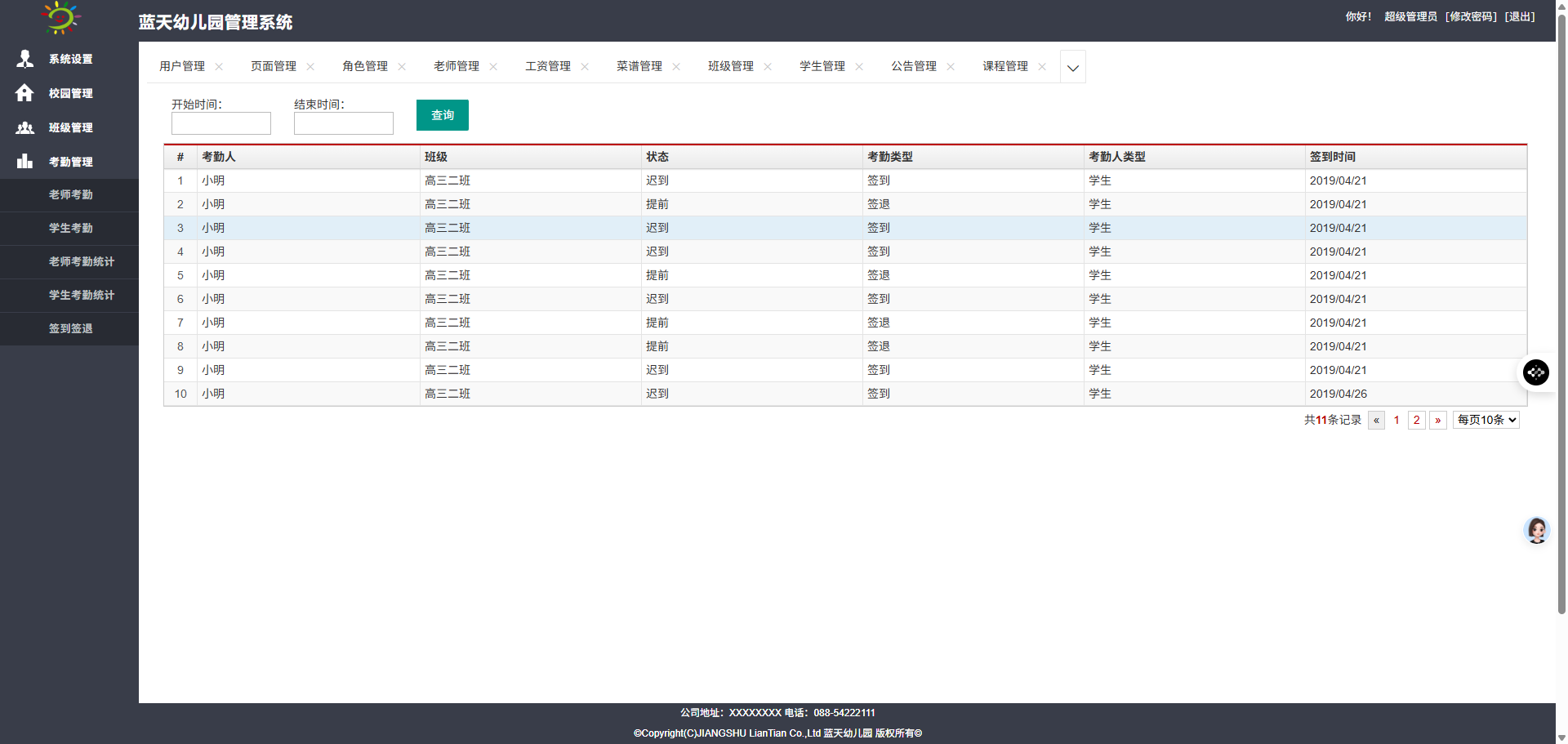The height and width of the screenshot is (744, 1568).
Task: Click the kindergarten sun logo
Action: point(61,18)
